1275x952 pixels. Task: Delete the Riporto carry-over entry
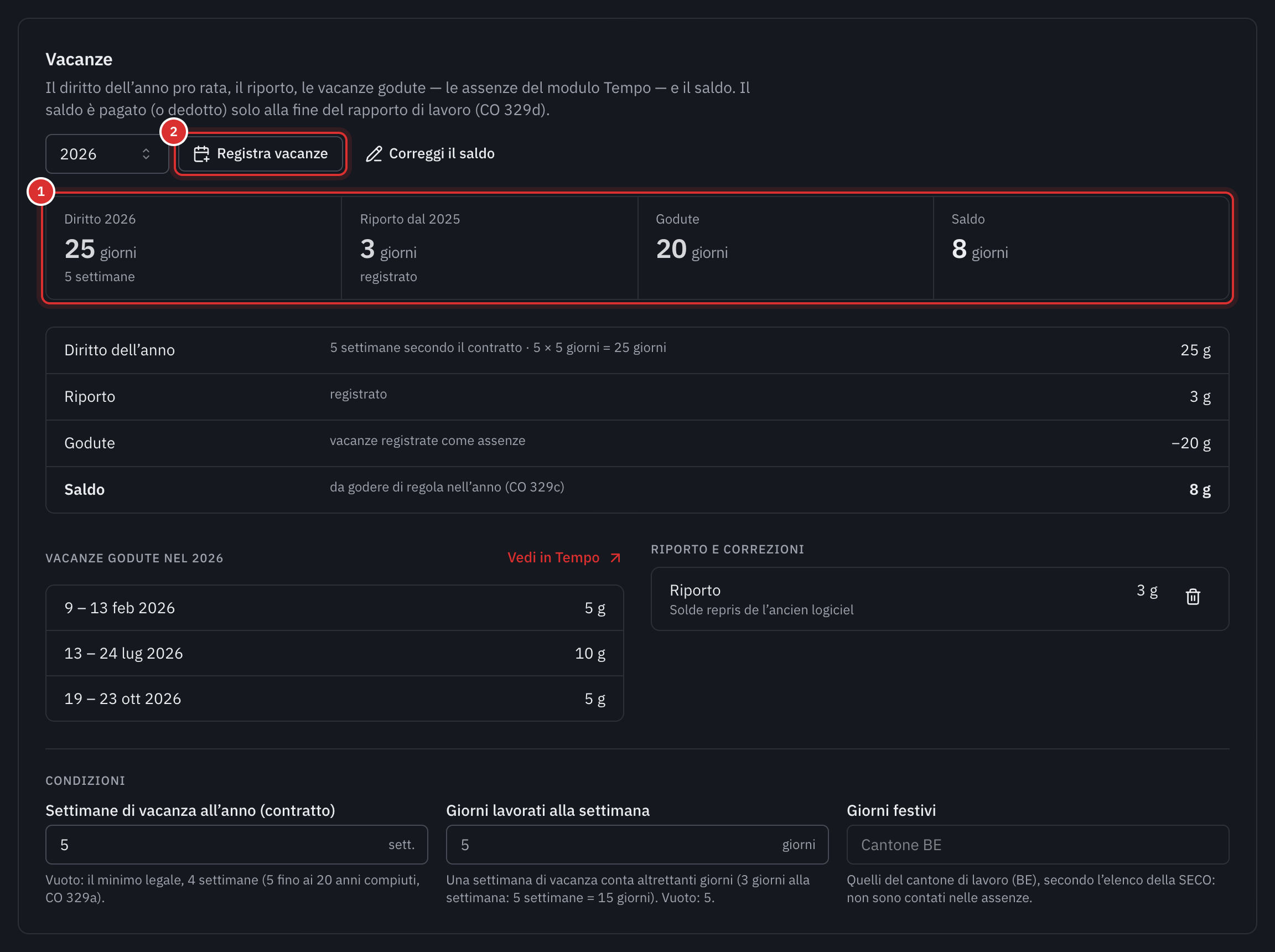tap(1193, 597)
